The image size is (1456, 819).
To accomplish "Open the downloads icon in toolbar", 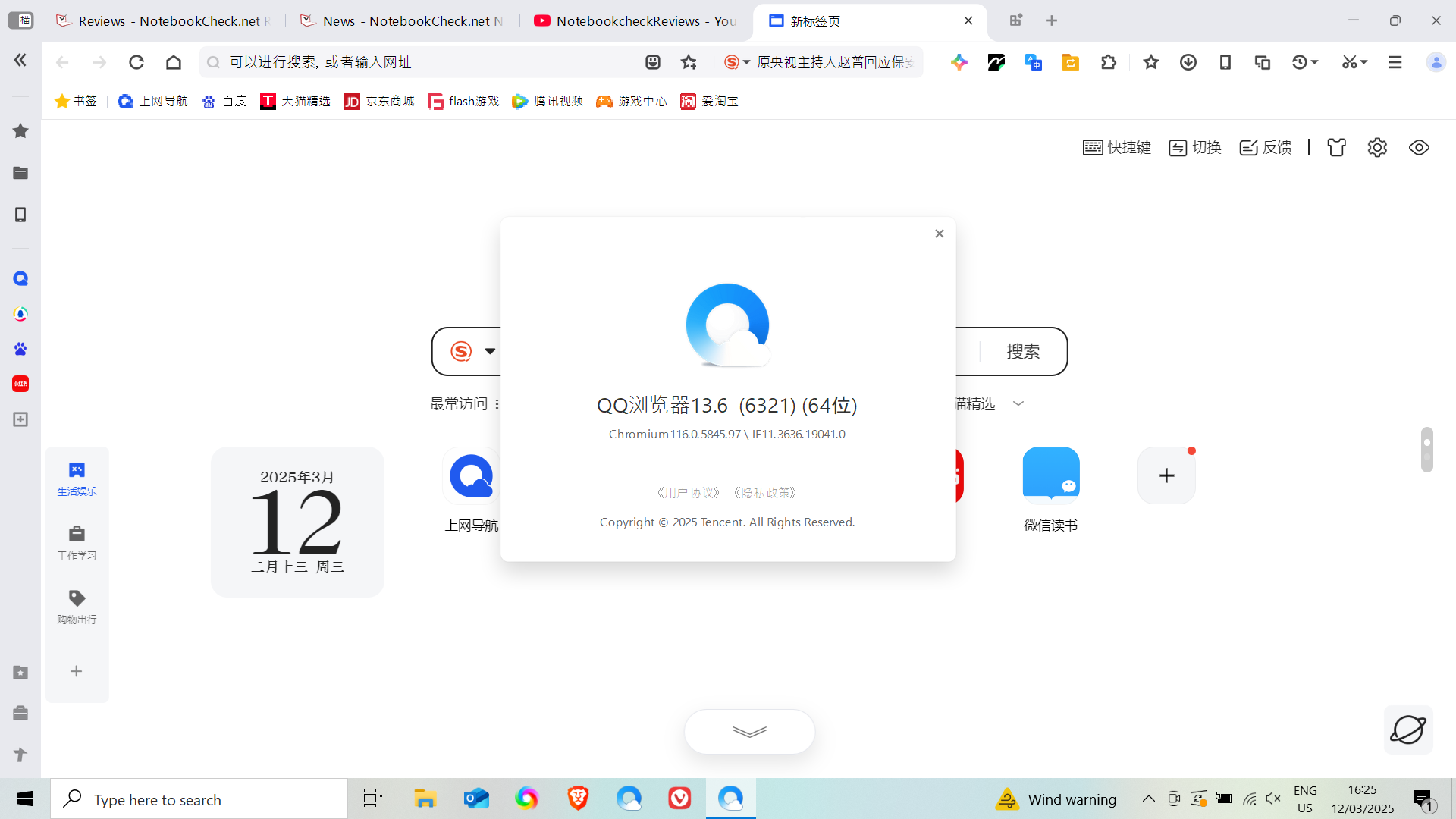I will click(1188, 62).
